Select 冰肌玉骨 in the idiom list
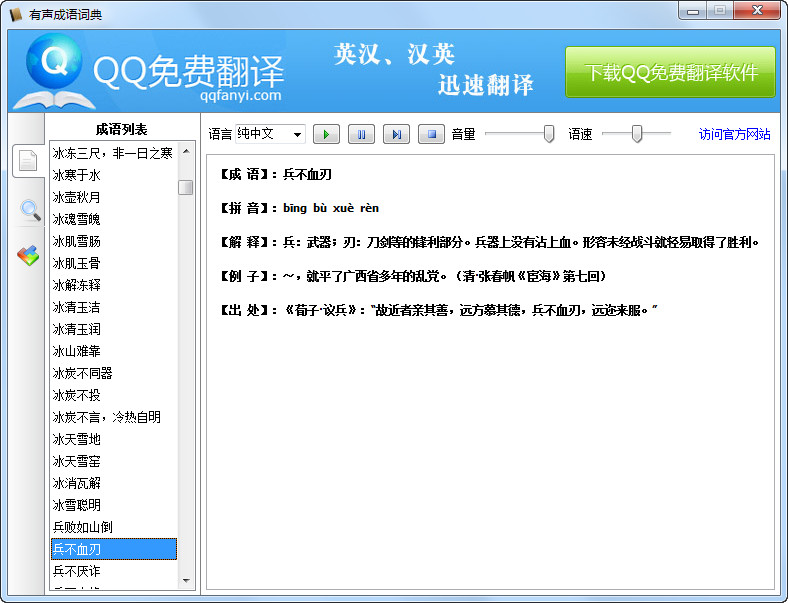The image size is (788, 603). click(114, 263)
